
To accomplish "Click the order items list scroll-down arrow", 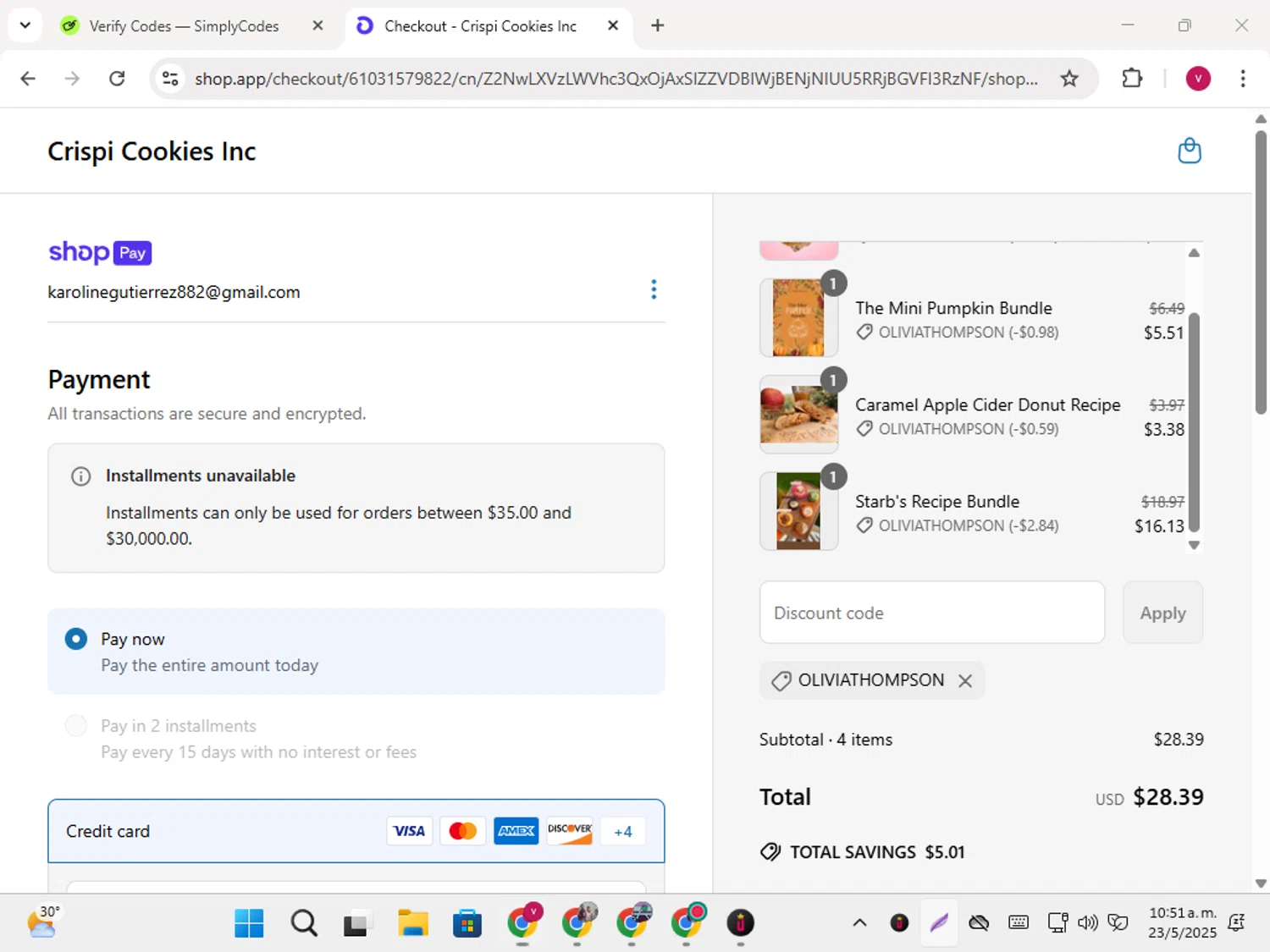I will tap(1194, 546).
